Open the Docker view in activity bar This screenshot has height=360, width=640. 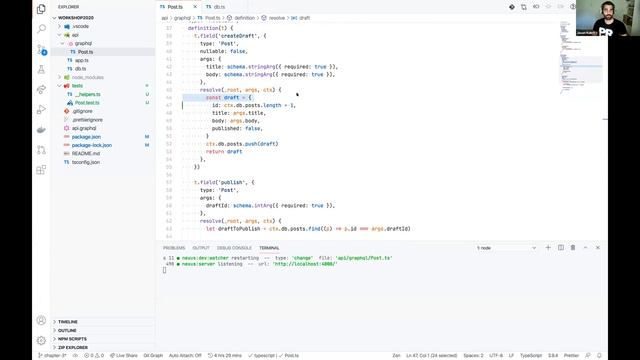coord(41,130)
